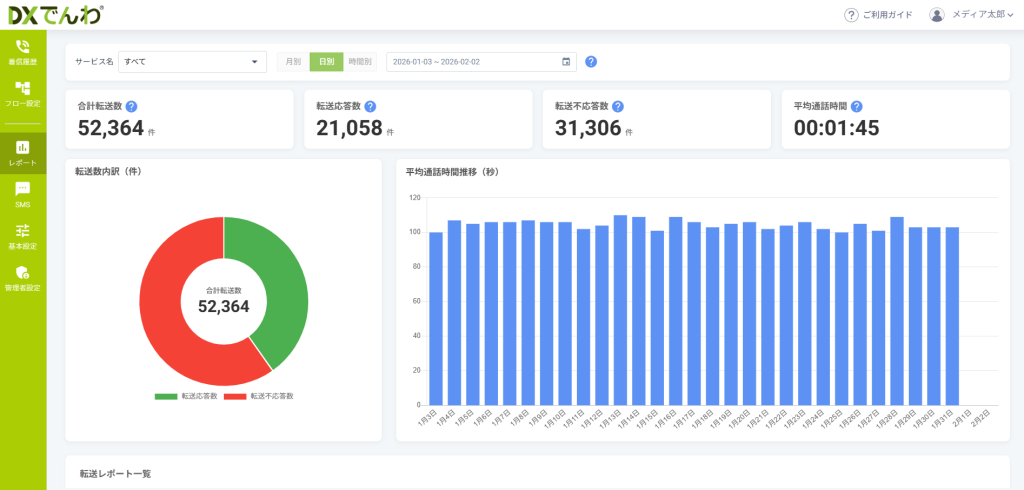Image resolution: width=1024 pixels, height=490 pixels.
Task: Click the DXでんわ logo
Action: [55, 15]
